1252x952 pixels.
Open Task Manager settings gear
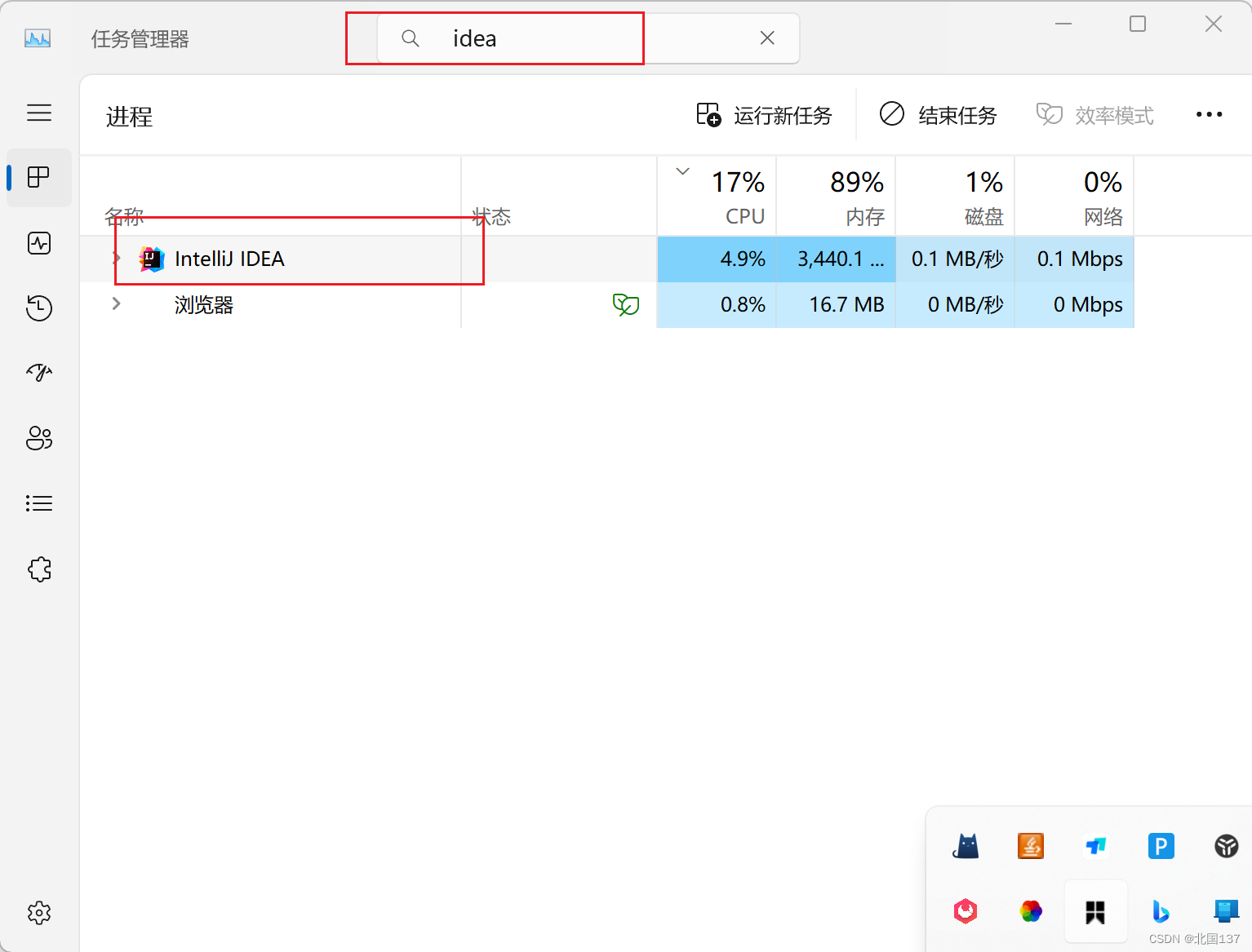[39, 913]
